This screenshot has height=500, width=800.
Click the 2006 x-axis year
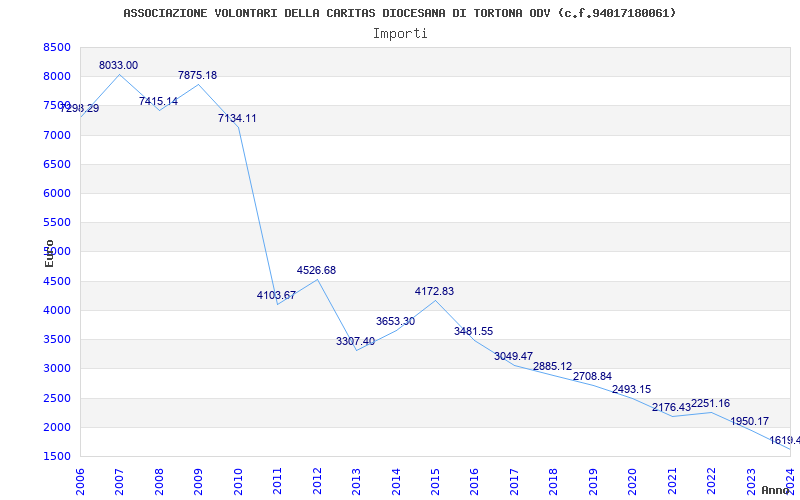click(80, 482)
